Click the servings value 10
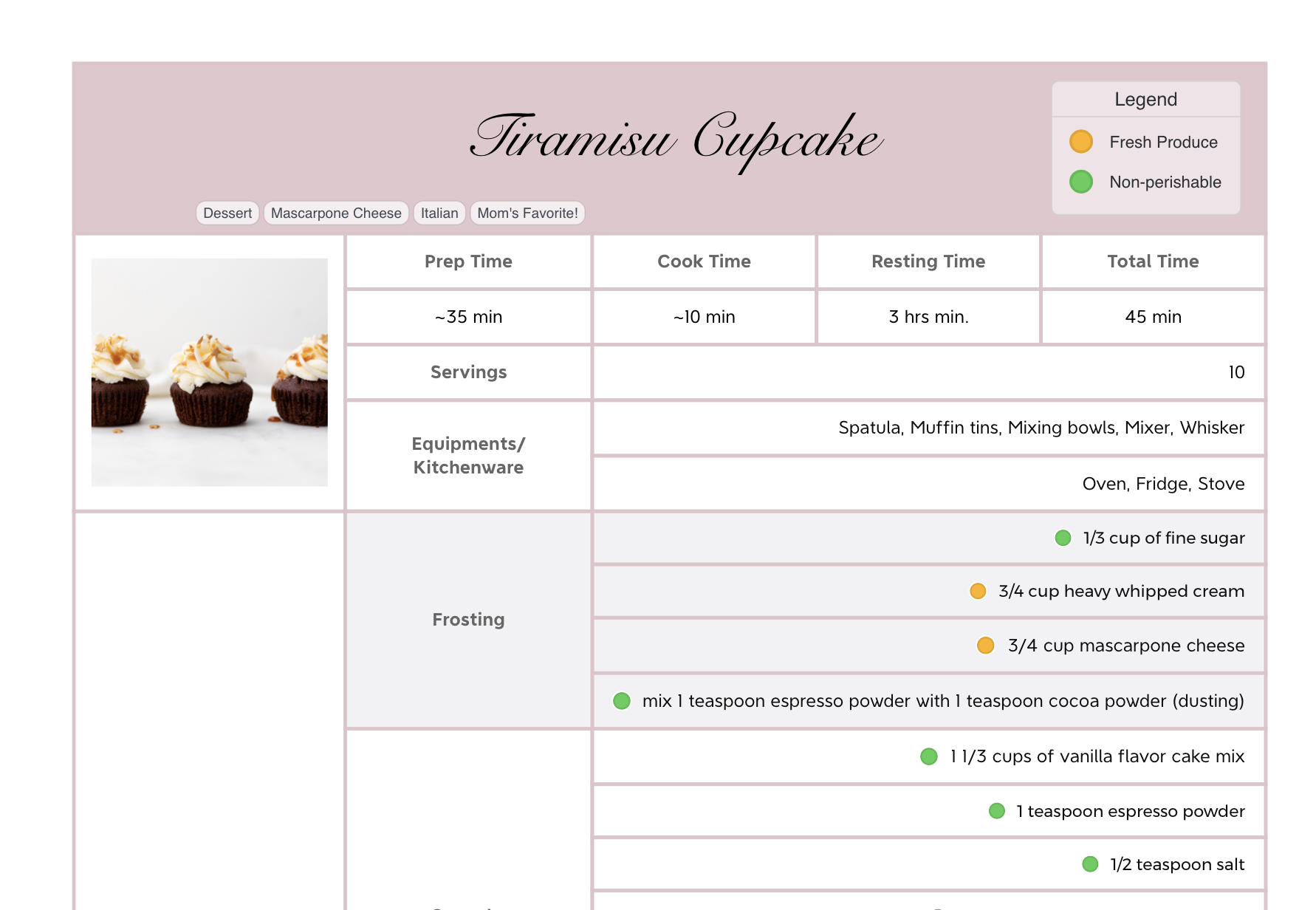 click(x=1236, y=372)
